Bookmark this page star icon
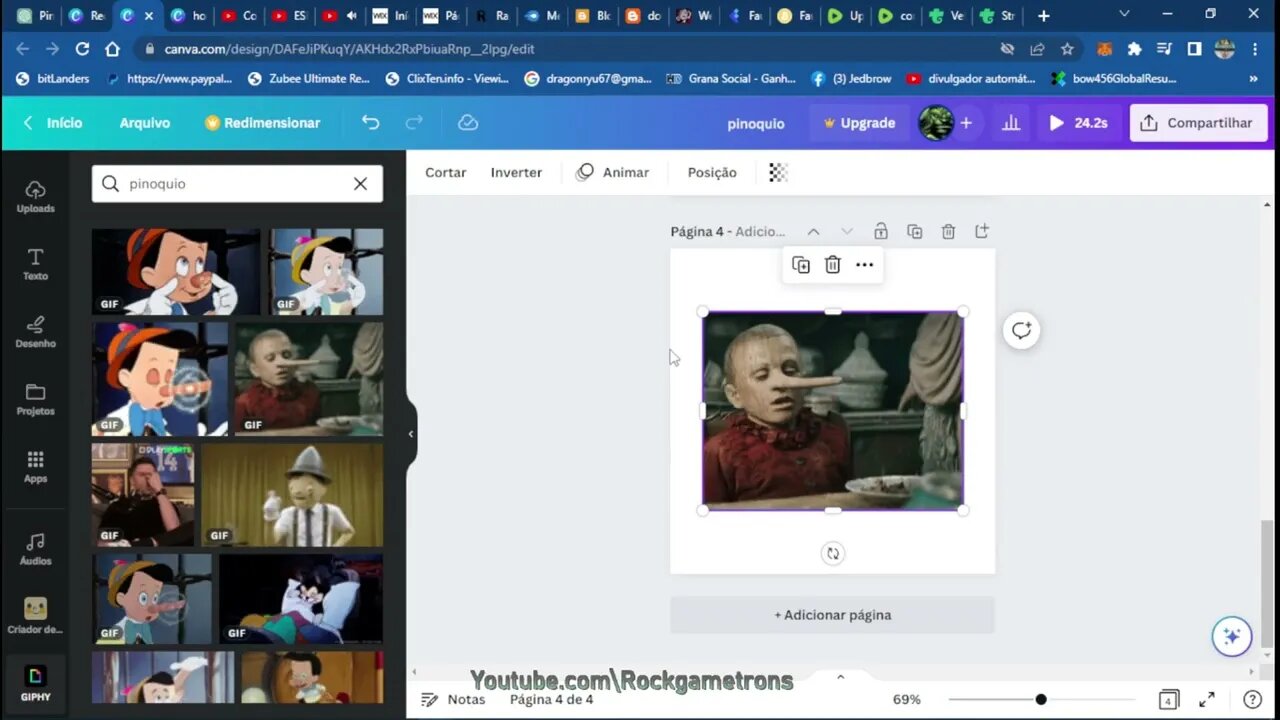The image size is (1280, 720). (x=1067, y=48)
